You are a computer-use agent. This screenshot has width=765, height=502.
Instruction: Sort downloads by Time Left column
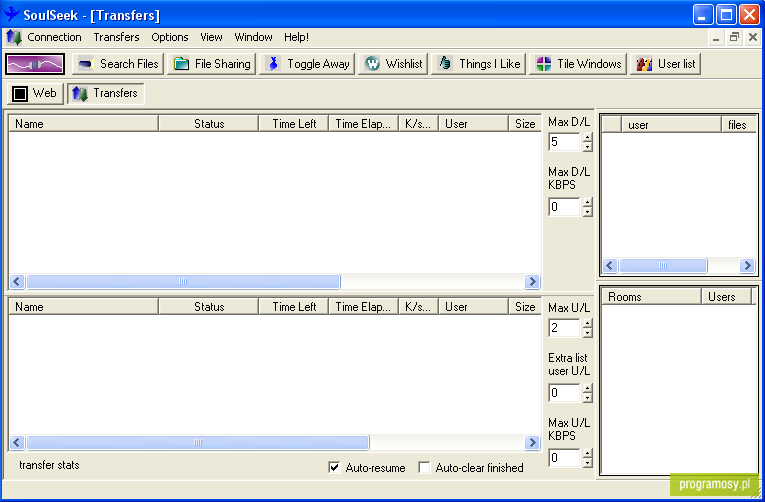[294, 124]
